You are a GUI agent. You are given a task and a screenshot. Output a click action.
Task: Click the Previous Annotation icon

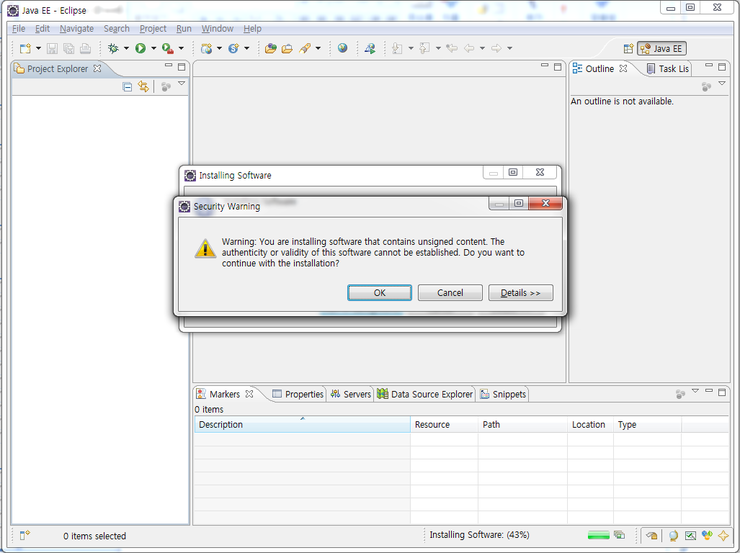(x=425, y=48)
